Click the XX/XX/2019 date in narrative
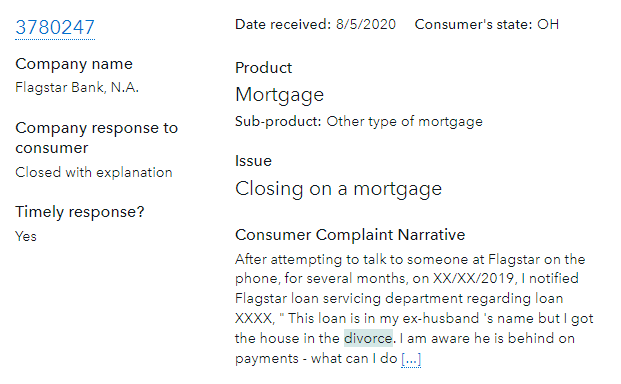Viewport: 621px width, 384px height. 475,278
